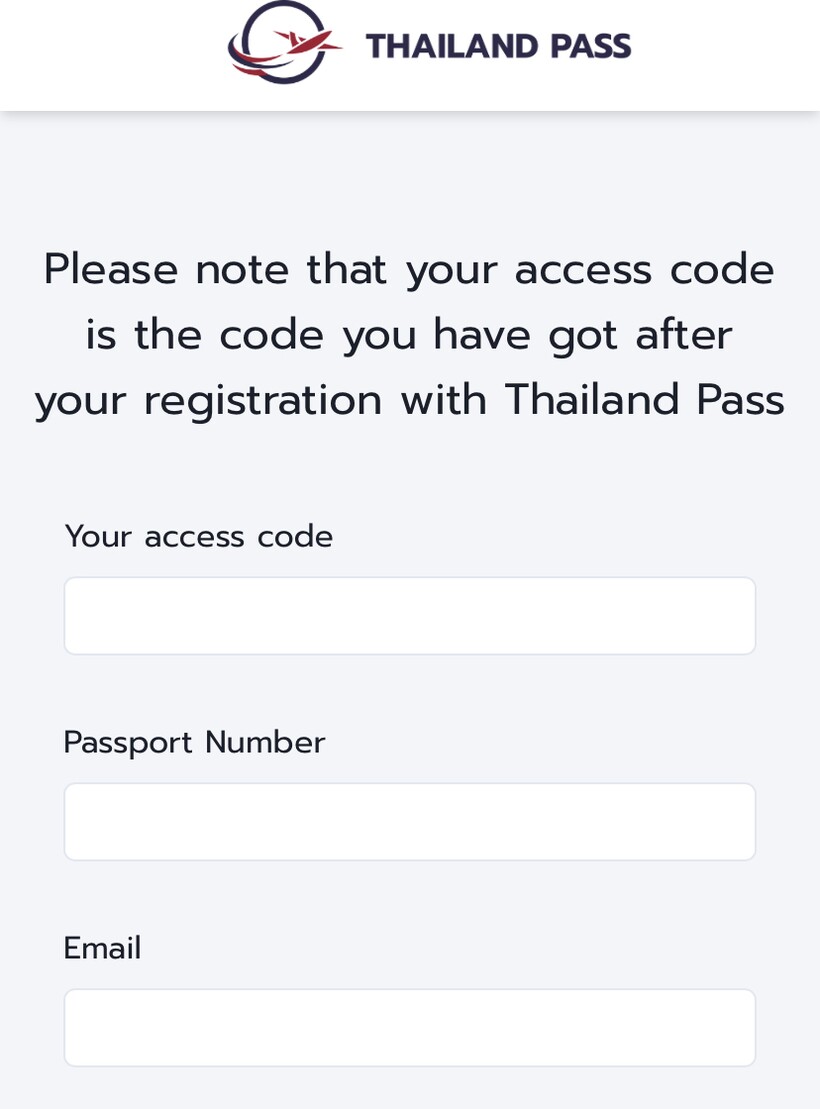Focus the "Your access code" input field
The width and height of the screenshot is (820, 1109).
(409, 616)
